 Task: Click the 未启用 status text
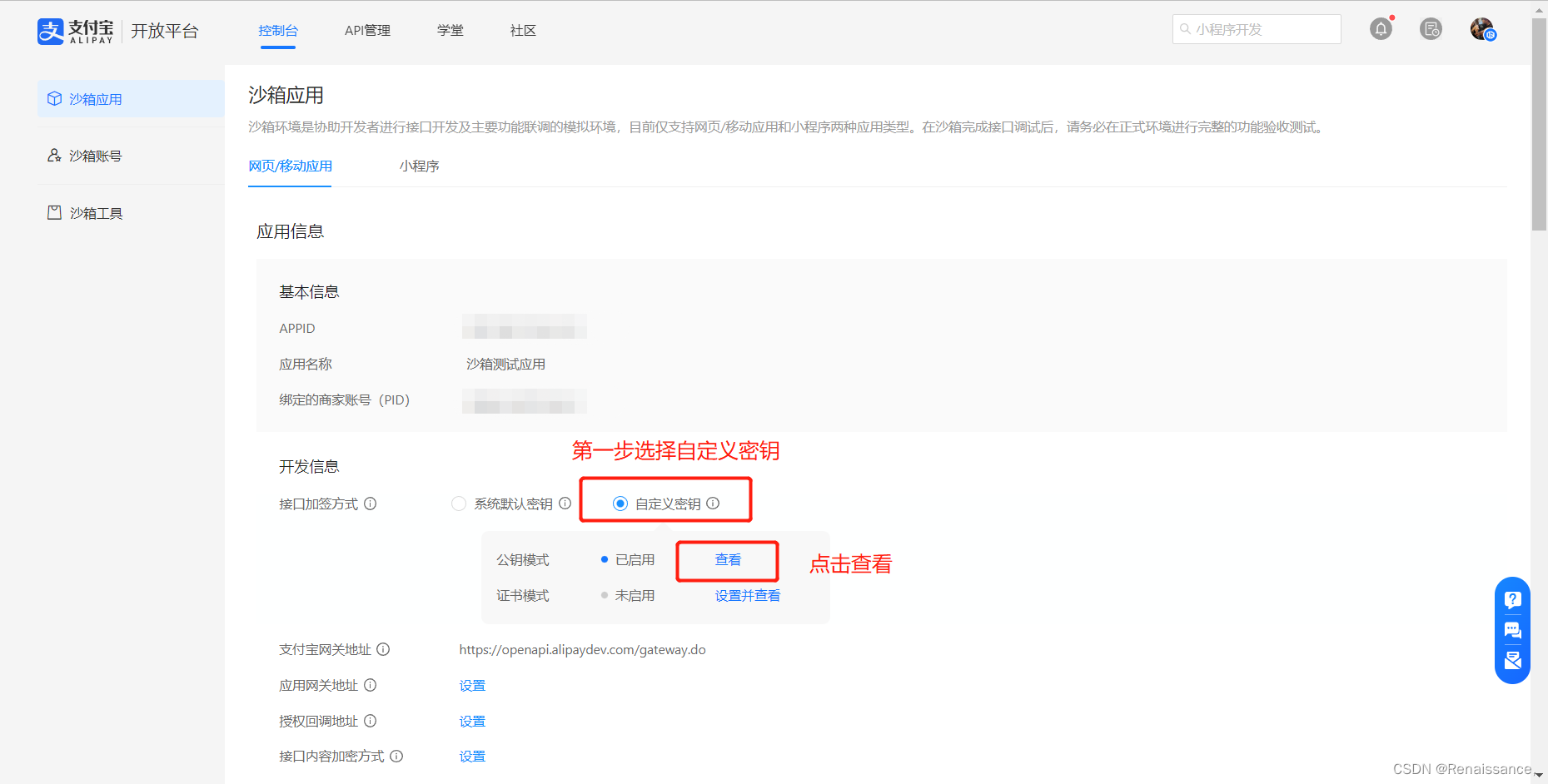coord(635,596)
